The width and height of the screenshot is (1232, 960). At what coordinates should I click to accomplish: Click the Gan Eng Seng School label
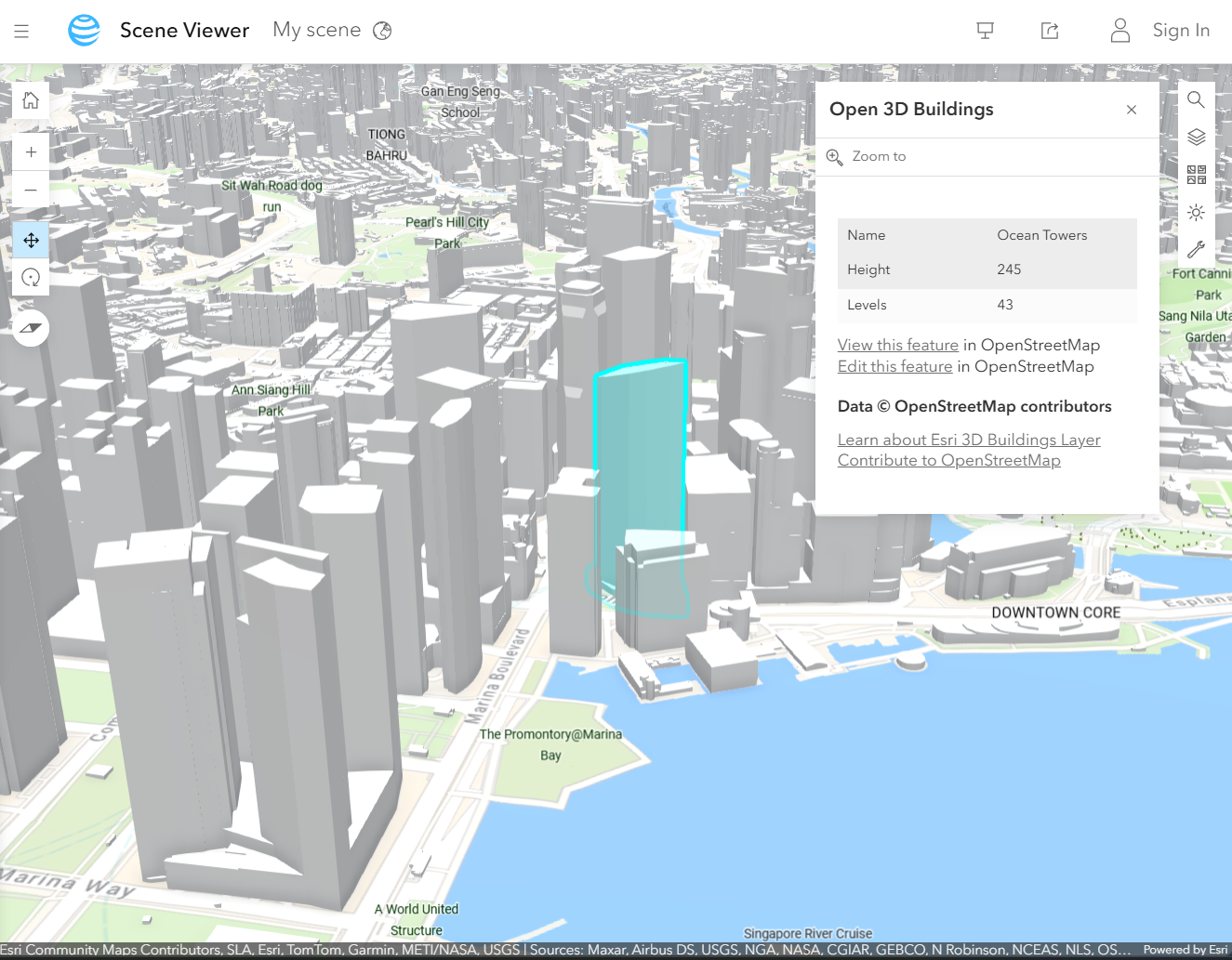tap(460, 102)
